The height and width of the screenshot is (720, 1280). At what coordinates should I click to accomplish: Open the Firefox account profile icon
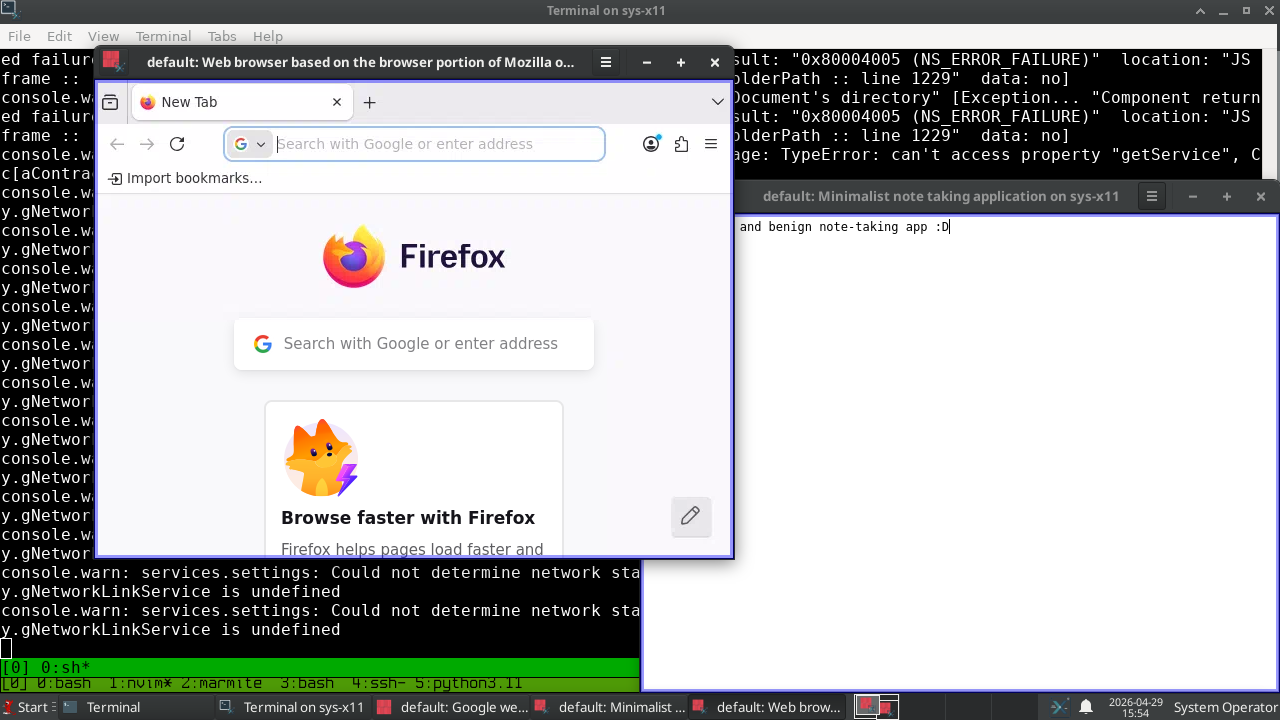[x=651, y=144]
